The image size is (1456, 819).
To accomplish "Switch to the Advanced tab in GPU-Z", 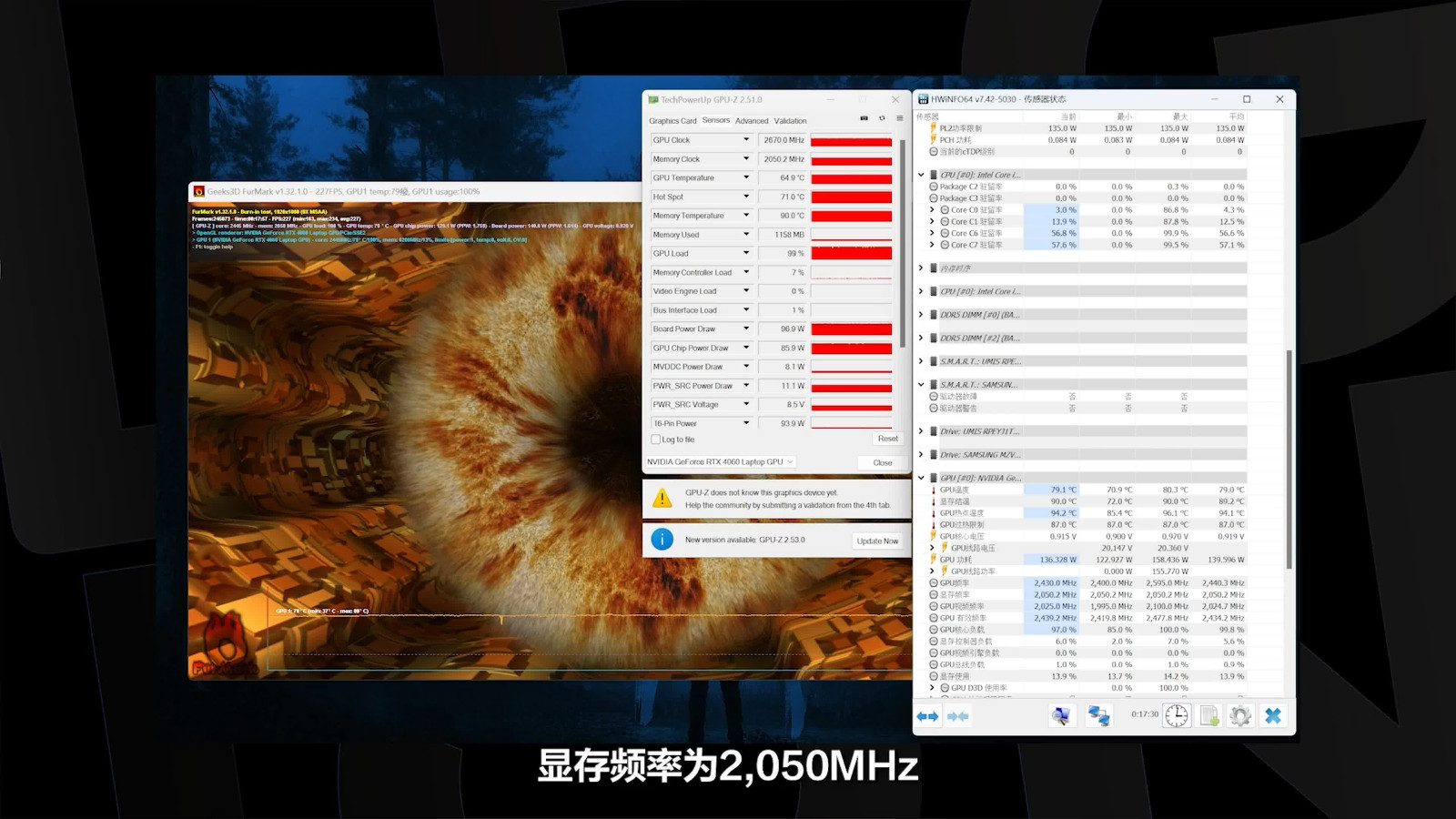I will click(x=752, y=121).
